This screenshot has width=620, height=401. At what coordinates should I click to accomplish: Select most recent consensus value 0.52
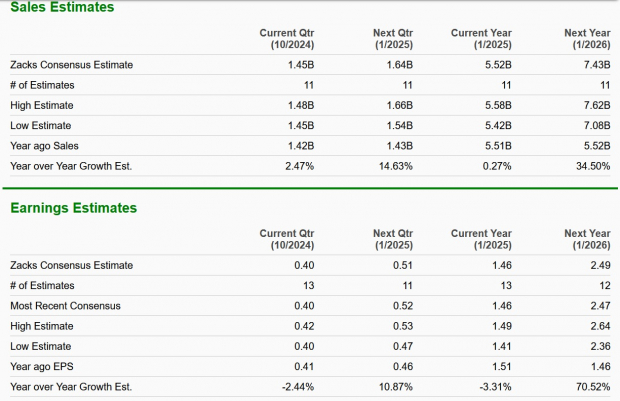tap(403, 306)
